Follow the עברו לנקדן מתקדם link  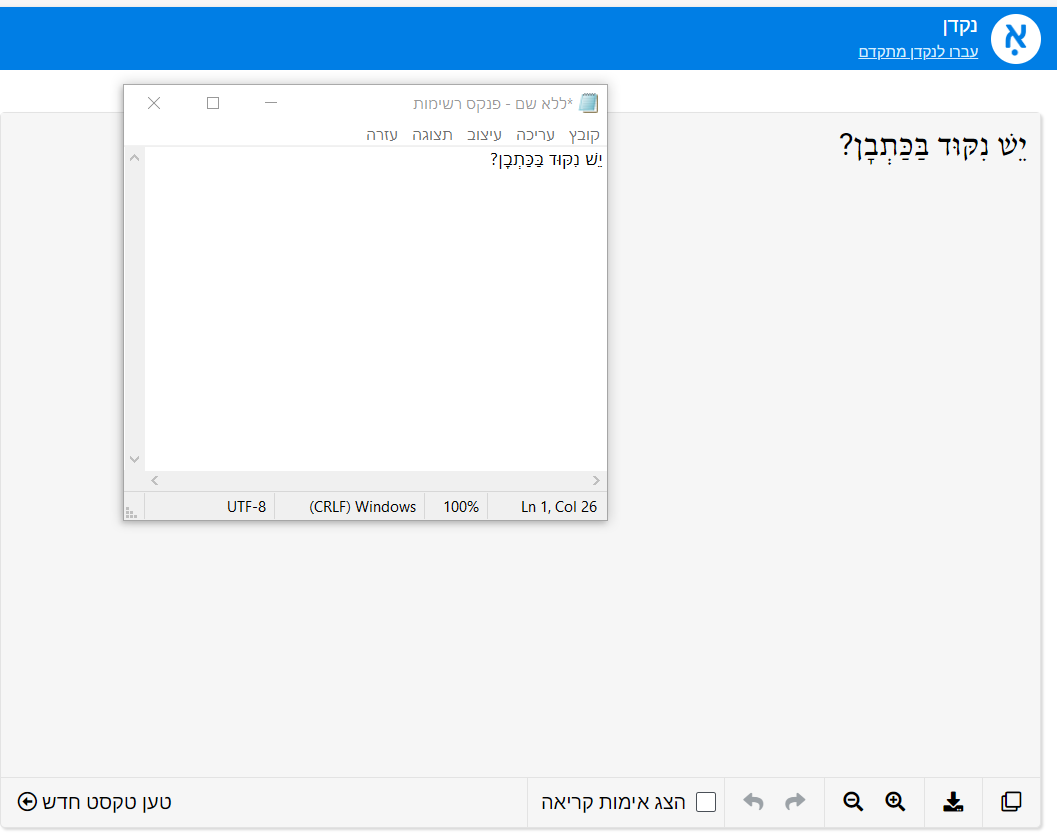[917, 52]
